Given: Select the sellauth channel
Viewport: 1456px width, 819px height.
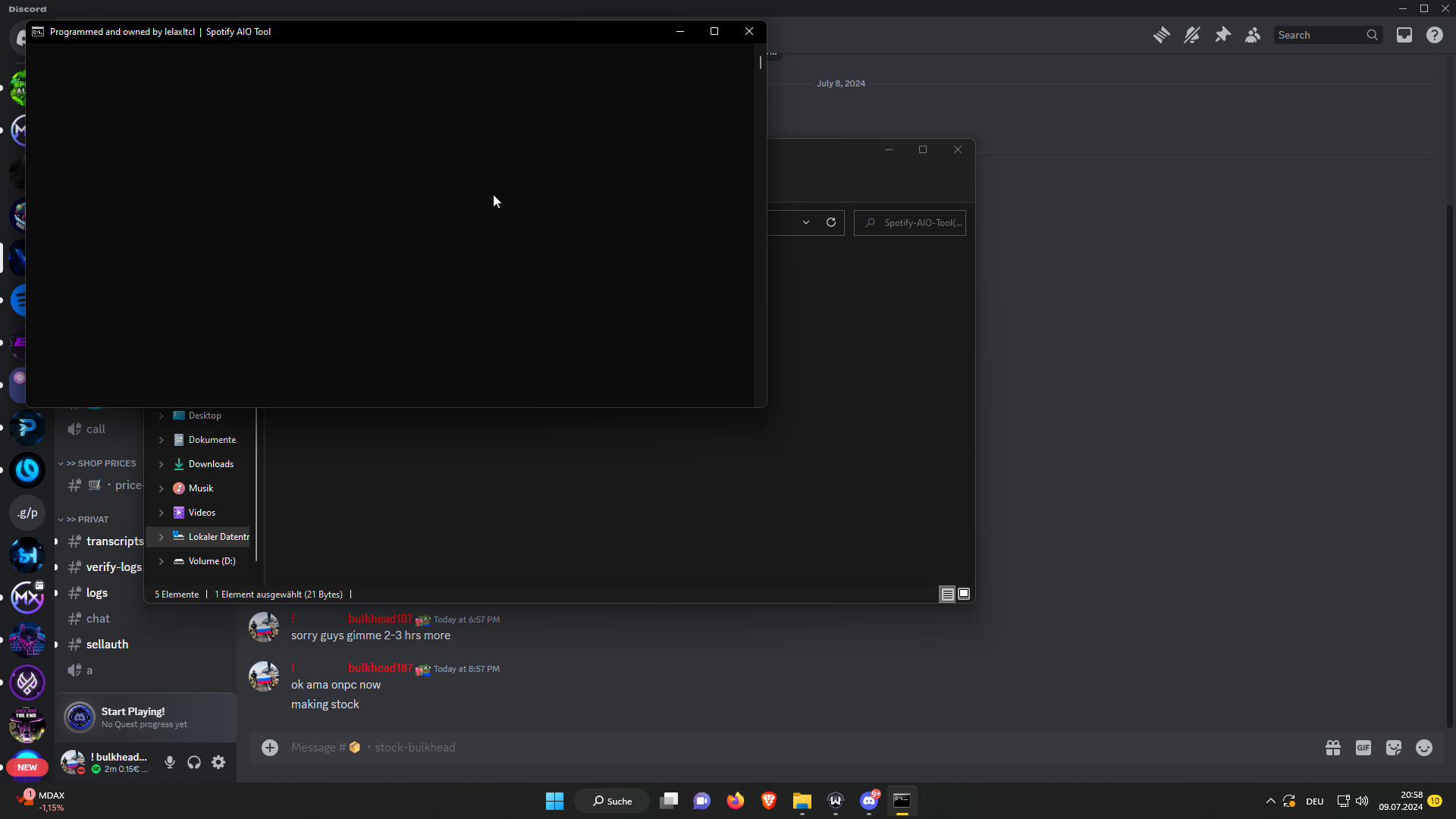Looking at the screenshot, I should point(107,645).
